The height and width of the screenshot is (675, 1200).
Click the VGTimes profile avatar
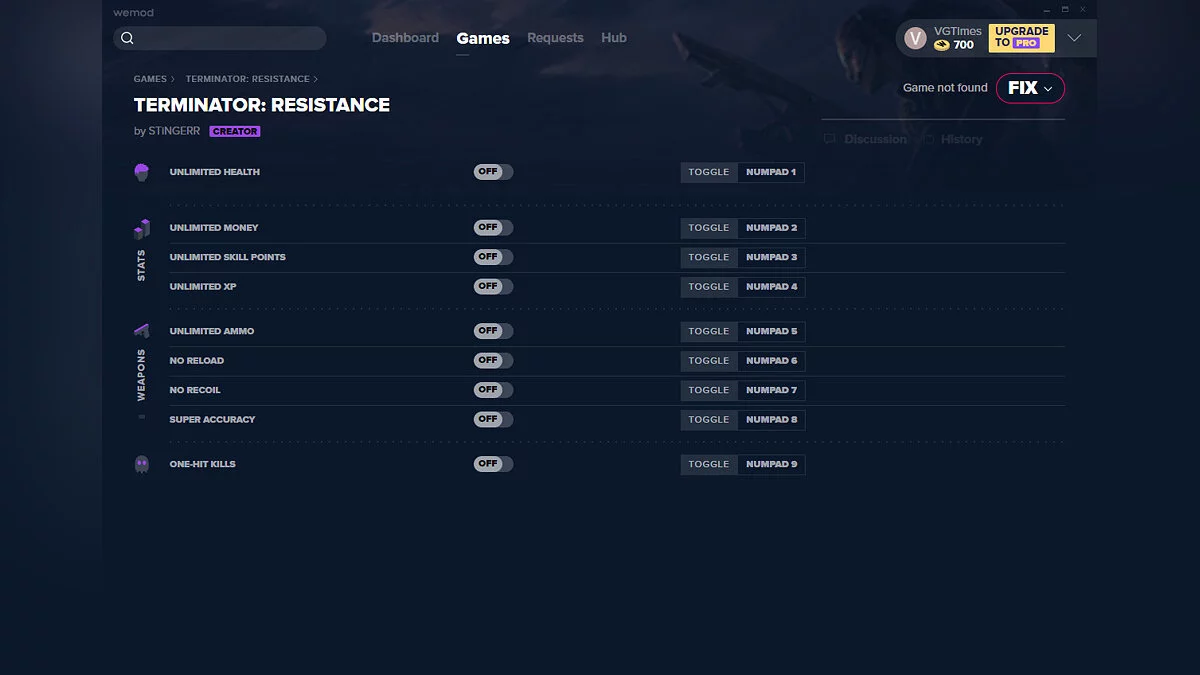[914, 37]
